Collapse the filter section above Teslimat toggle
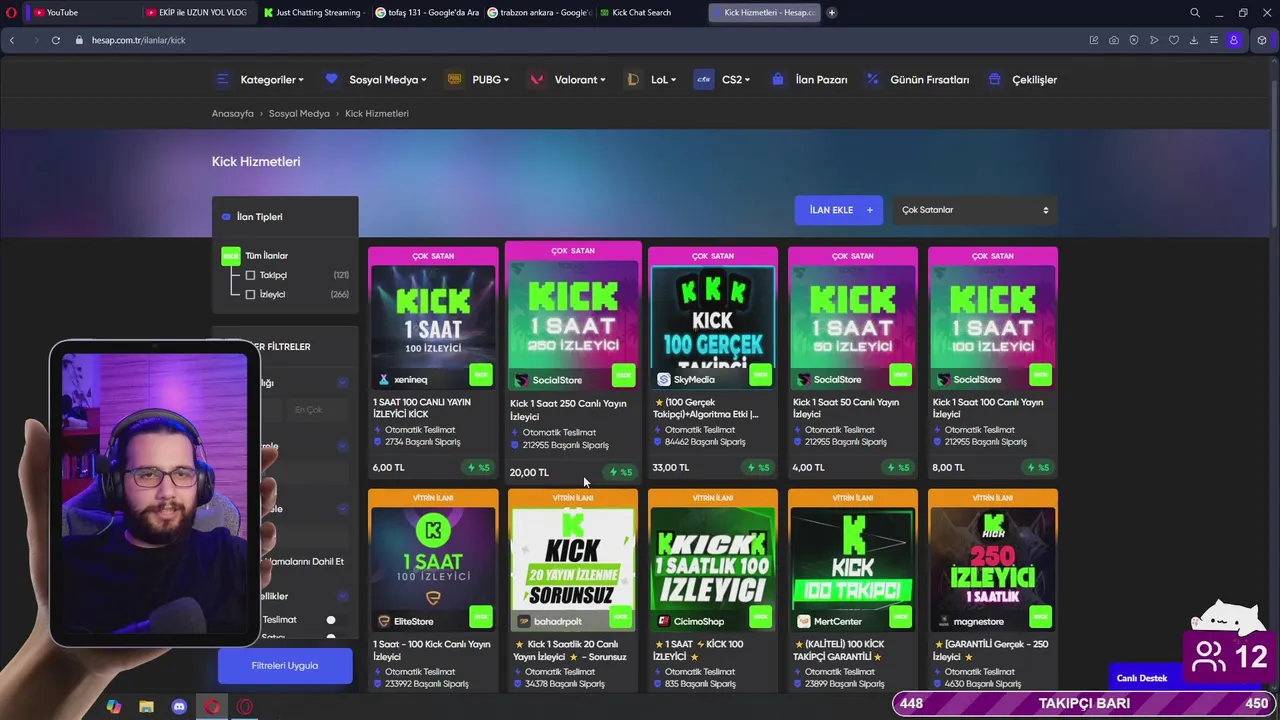1280x720 pixels. click(x=342, y=596)
